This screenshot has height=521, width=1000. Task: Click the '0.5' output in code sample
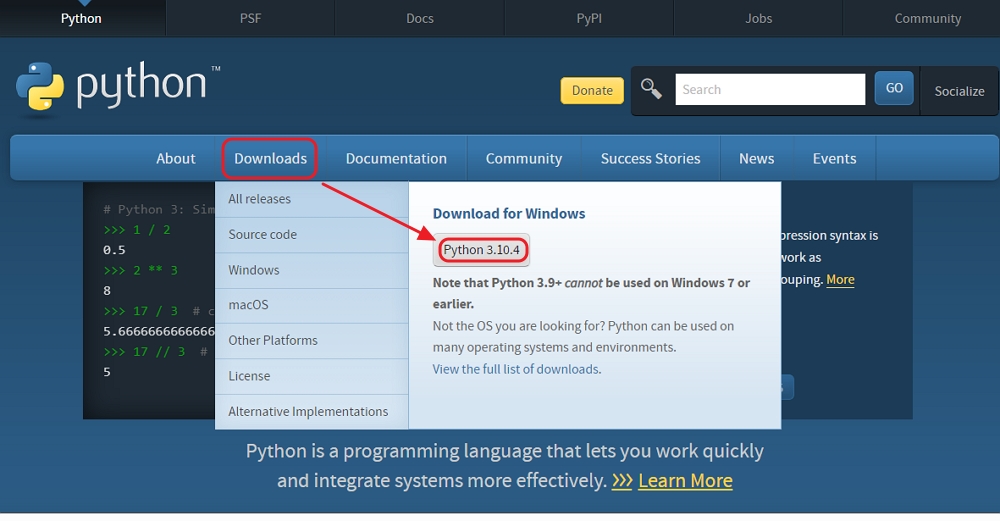click(x=114, y=250)
